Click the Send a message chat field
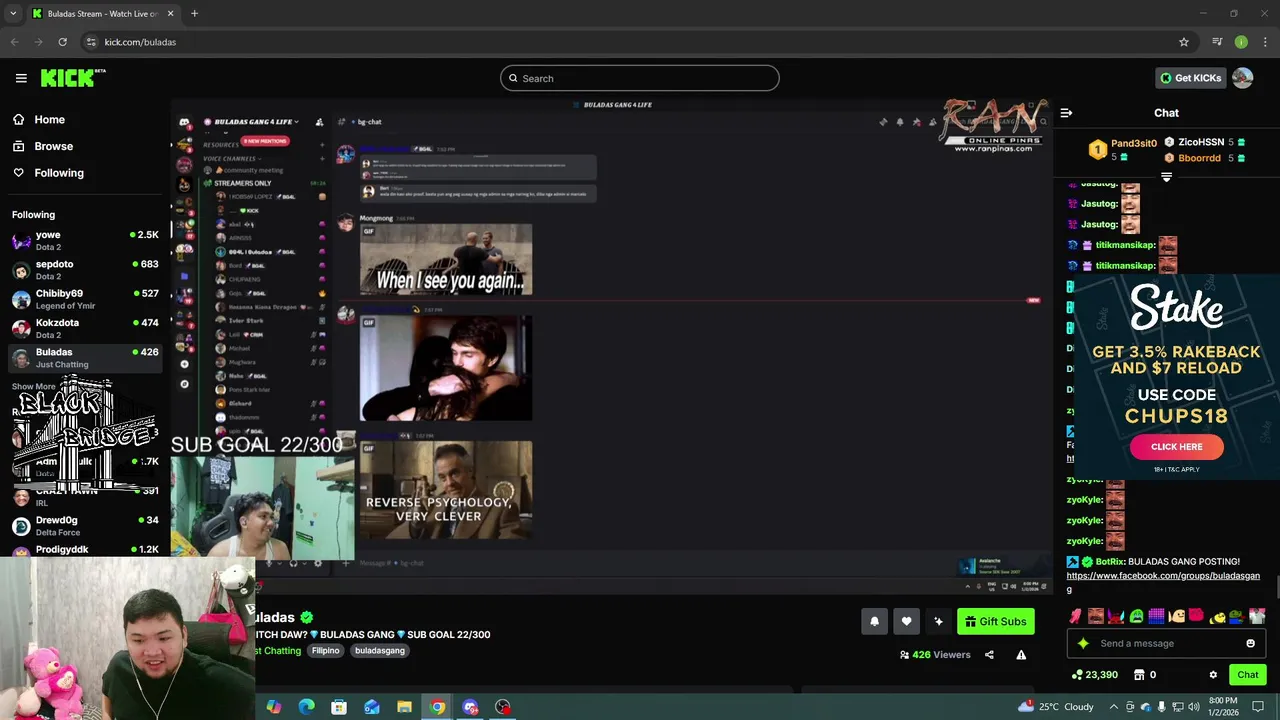Image resolution: width=1280 pixels, height=720 pixels. [1166, 643]
